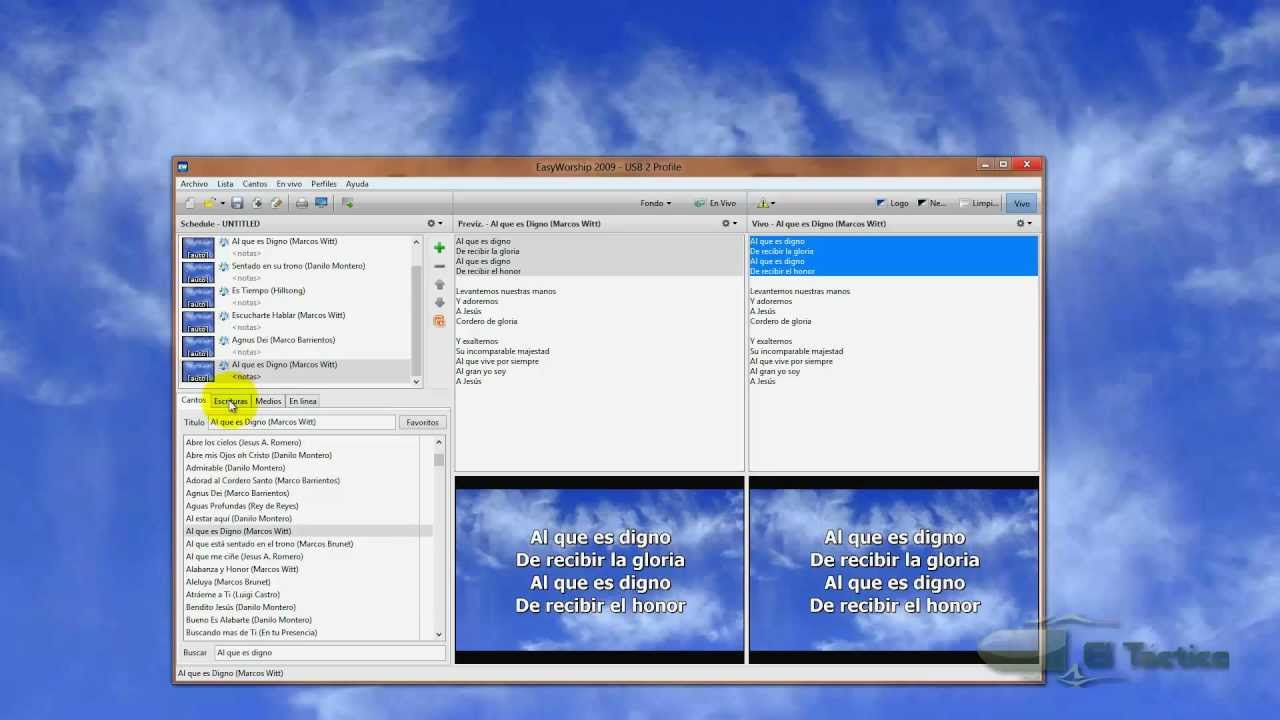Click music icon of Escucharte Hablar item
This screenshot has width=1280, height=720.
pos(224,315)
